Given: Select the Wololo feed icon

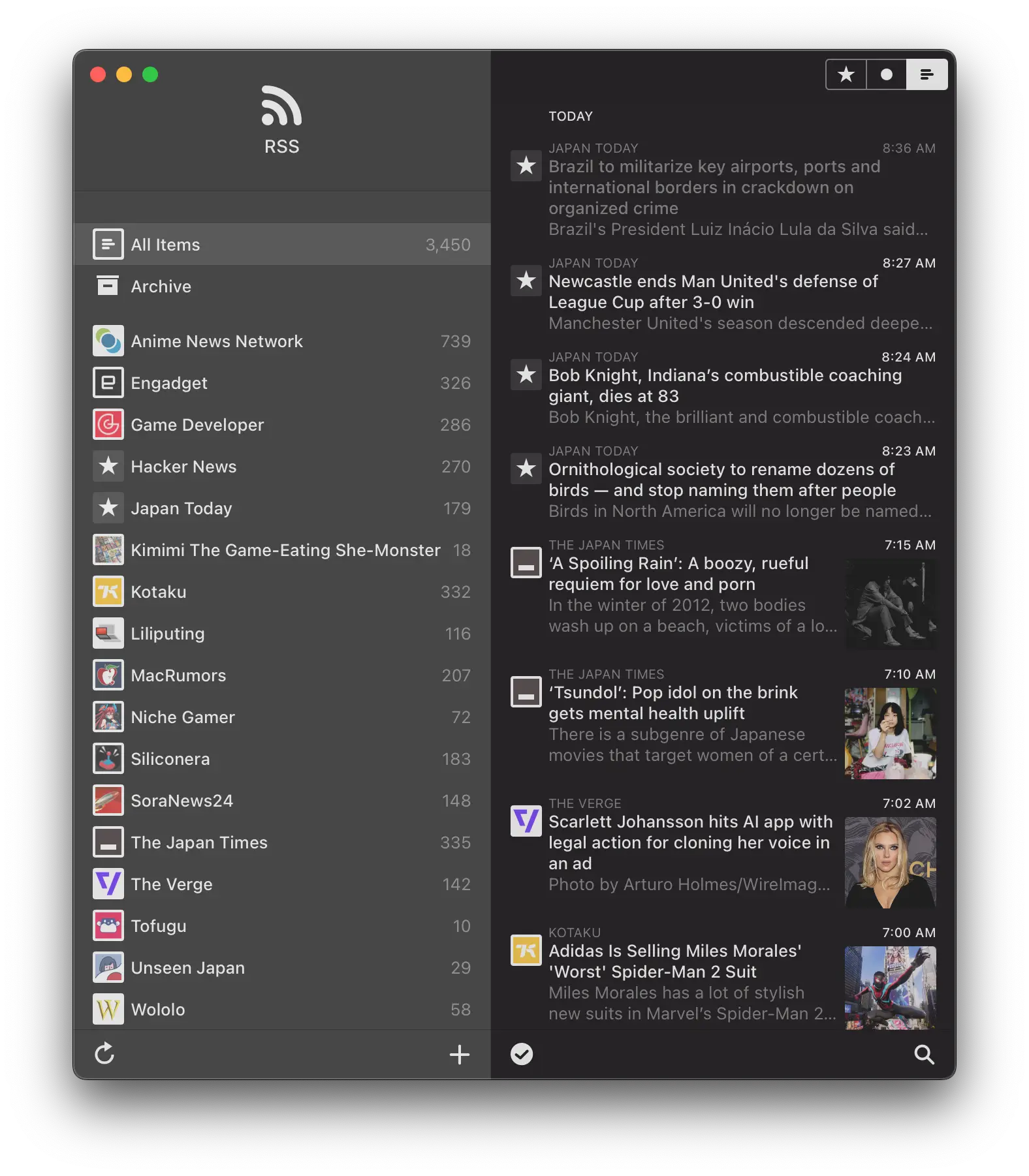Looking at the screenshot, I should (108, 1009).
